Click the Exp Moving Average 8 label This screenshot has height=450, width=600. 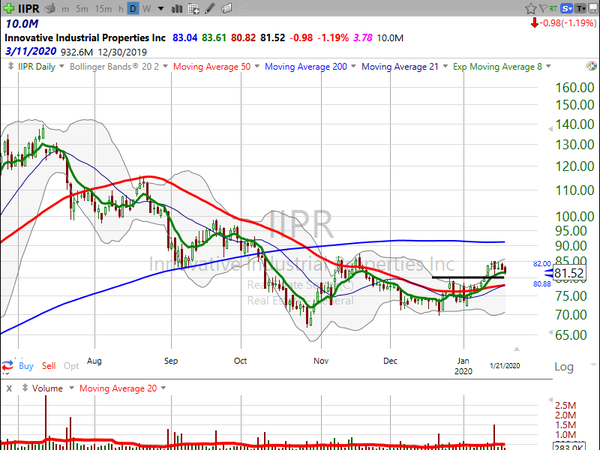pos(497,67)
